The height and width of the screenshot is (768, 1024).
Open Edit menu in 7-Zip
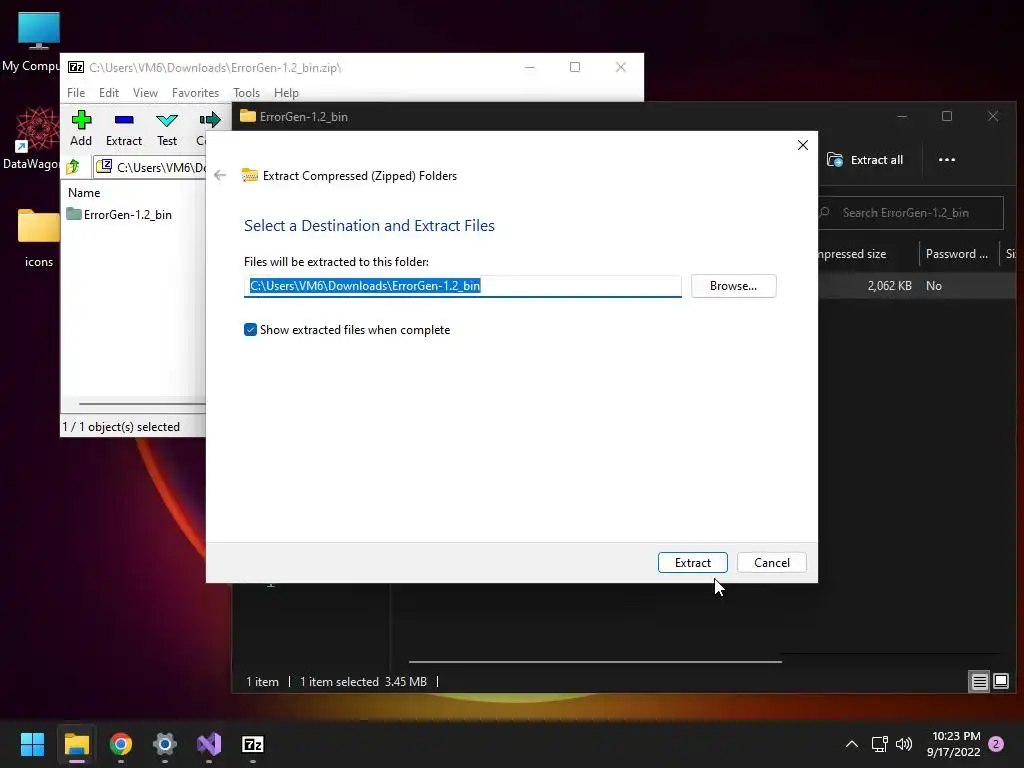(108, 93)
